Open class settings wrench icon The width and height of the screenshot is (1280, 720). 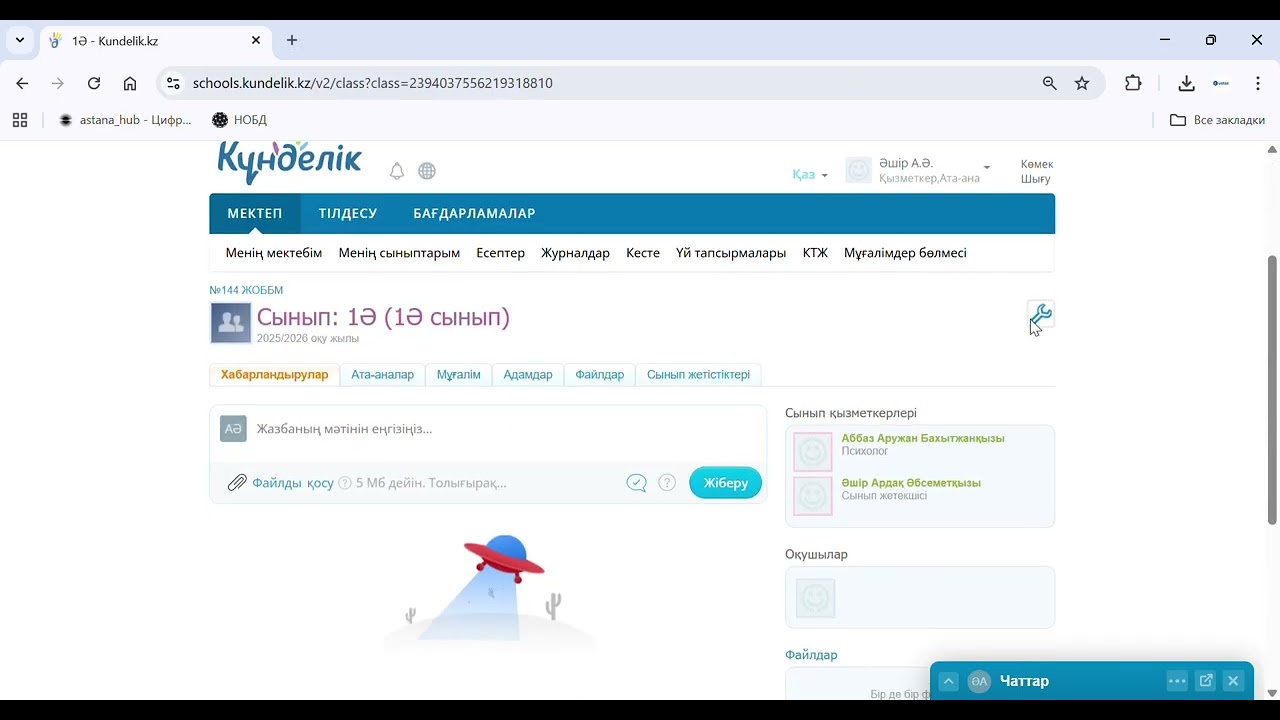pyautogui.click(x=1041, y=315)
